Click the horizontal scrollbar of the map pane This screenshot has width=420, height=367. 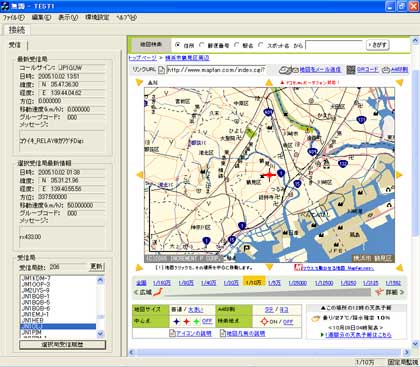pos(269,352)
